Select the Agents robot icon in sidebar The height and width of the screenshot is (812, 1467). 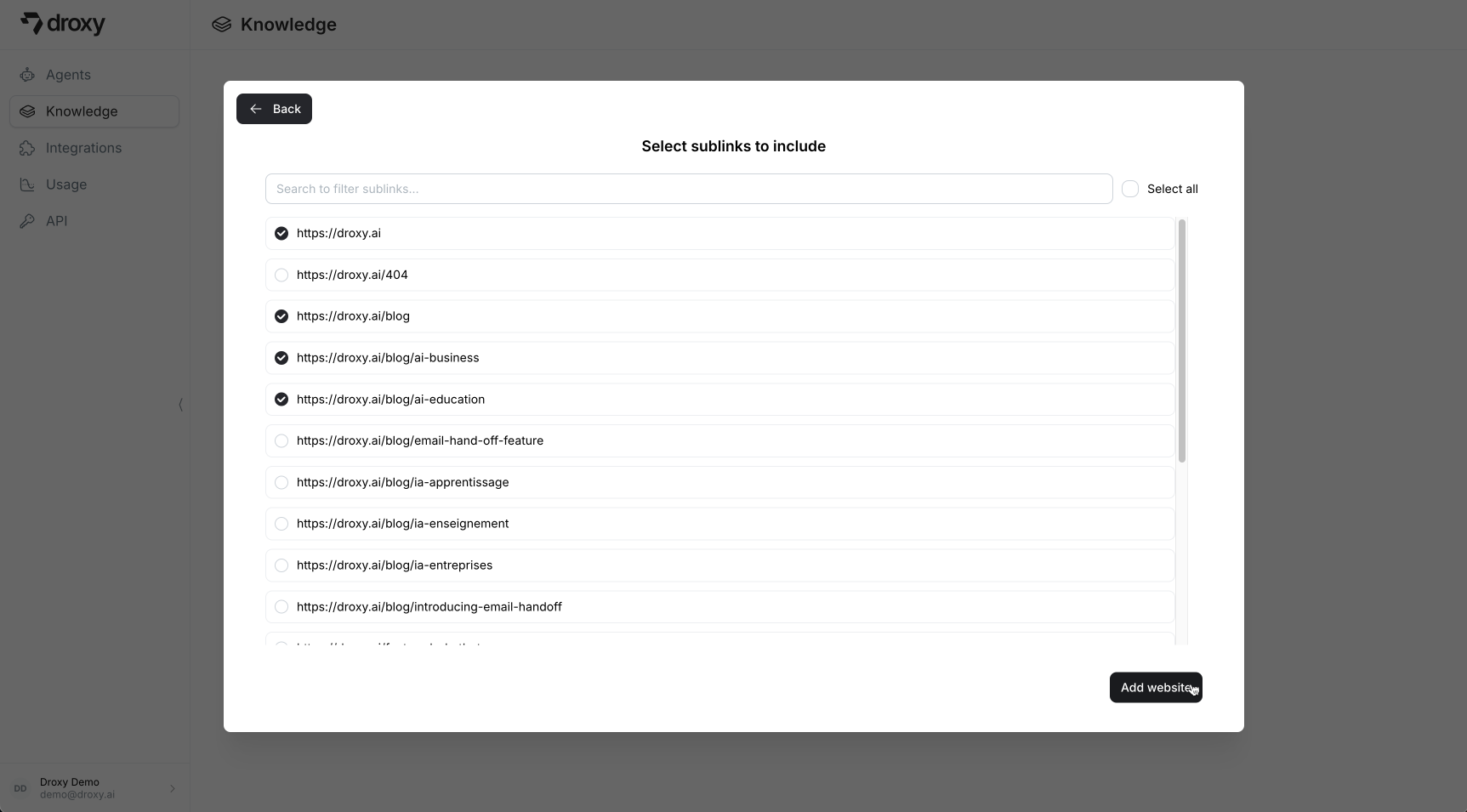coord(28,75)
